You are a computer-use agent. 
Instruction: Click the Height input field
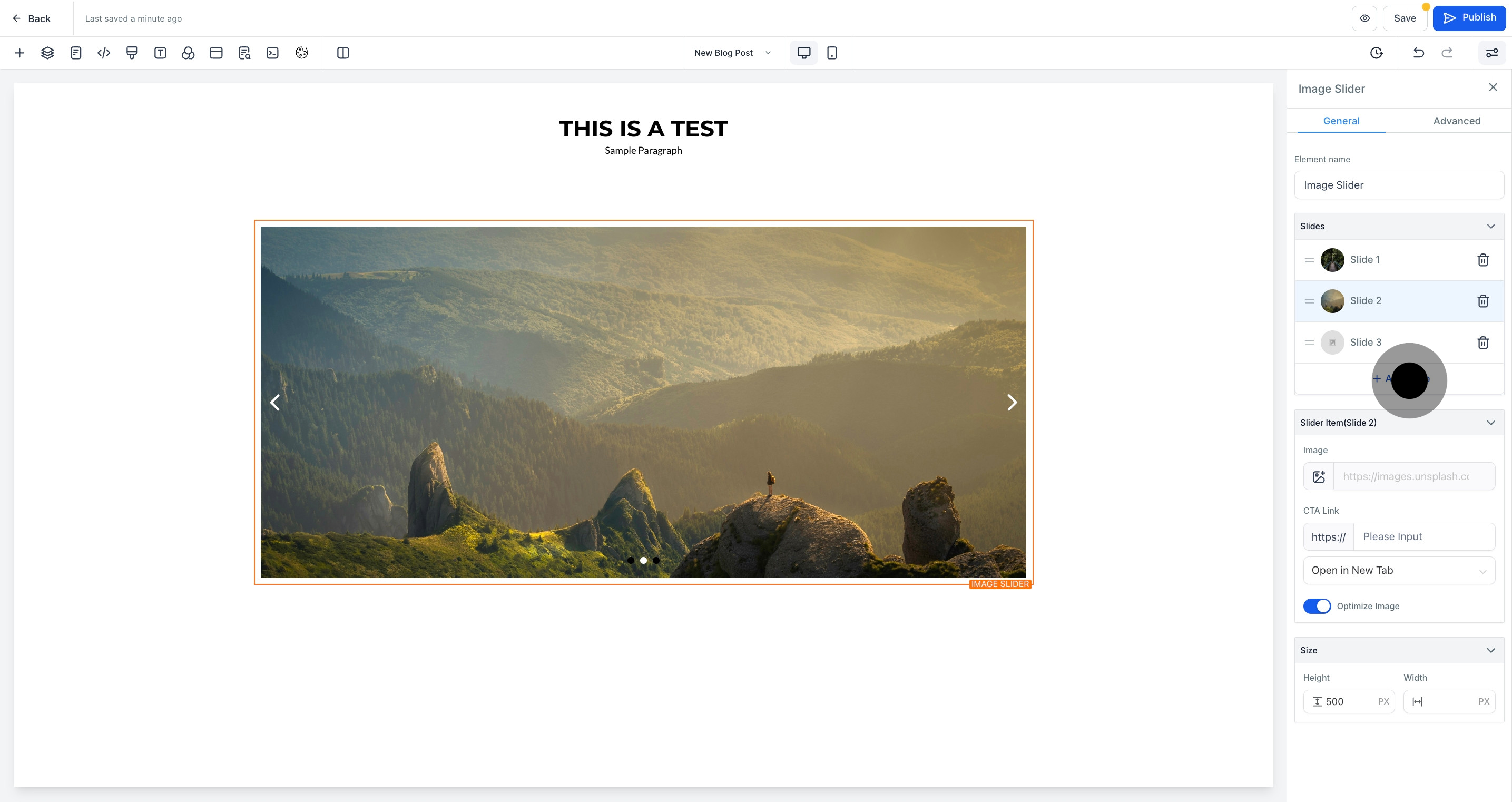point(1349,701)
